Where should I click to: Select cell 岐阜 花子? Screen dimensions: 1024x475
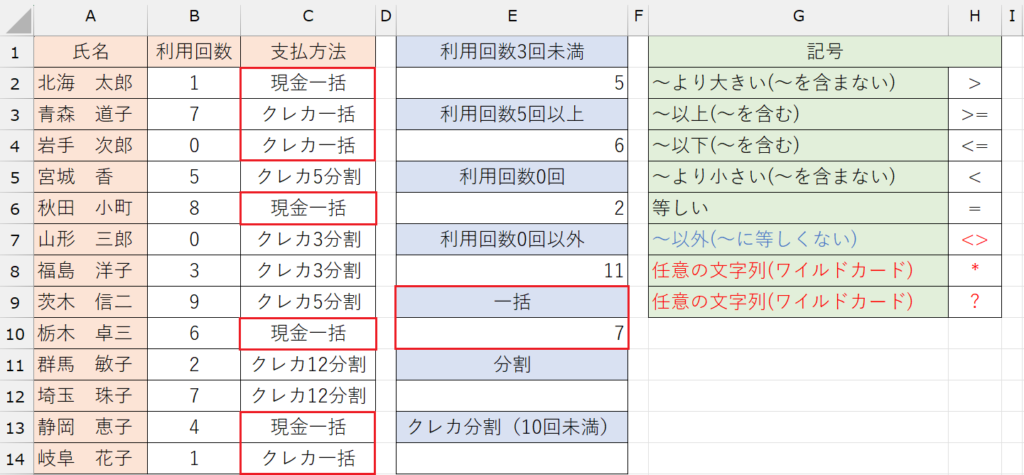click(91, 458)
